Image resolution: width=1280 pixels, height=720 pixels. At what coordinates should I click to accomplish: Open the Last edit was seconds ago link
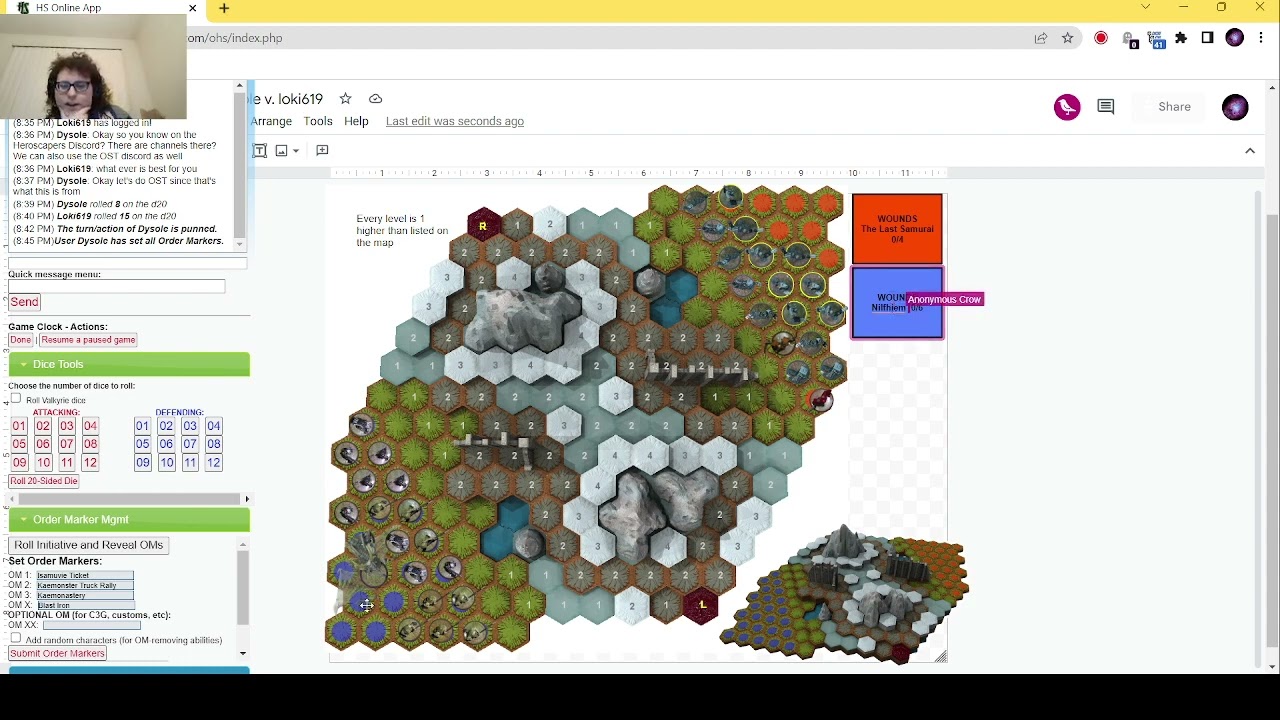point(455,121)
